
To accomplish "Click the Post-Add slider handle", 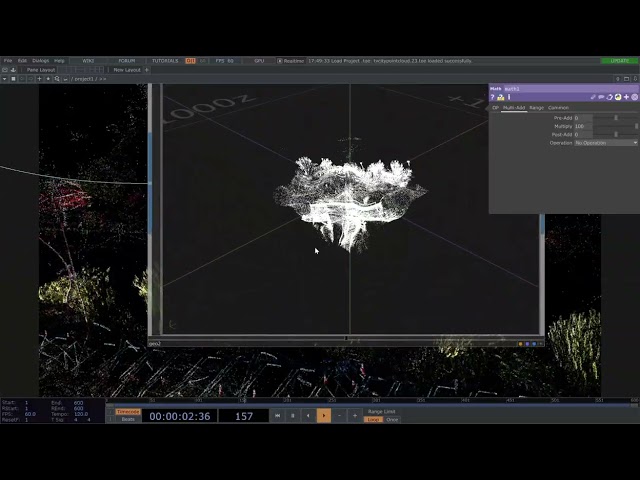I will [616, 134].
